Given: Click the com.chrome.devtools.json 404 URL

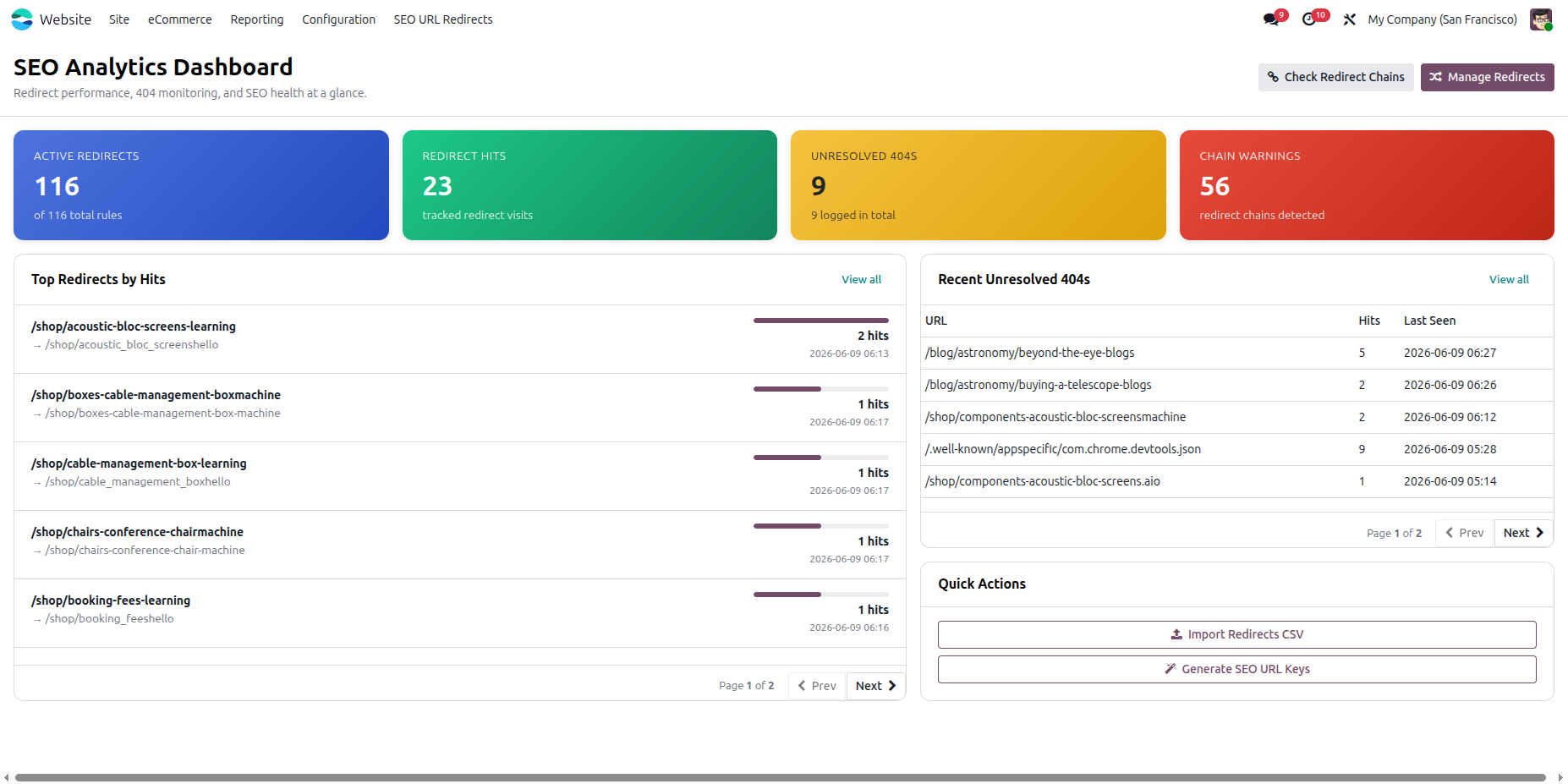Looking at the screenshot, I should click(x=1063, y=449).
